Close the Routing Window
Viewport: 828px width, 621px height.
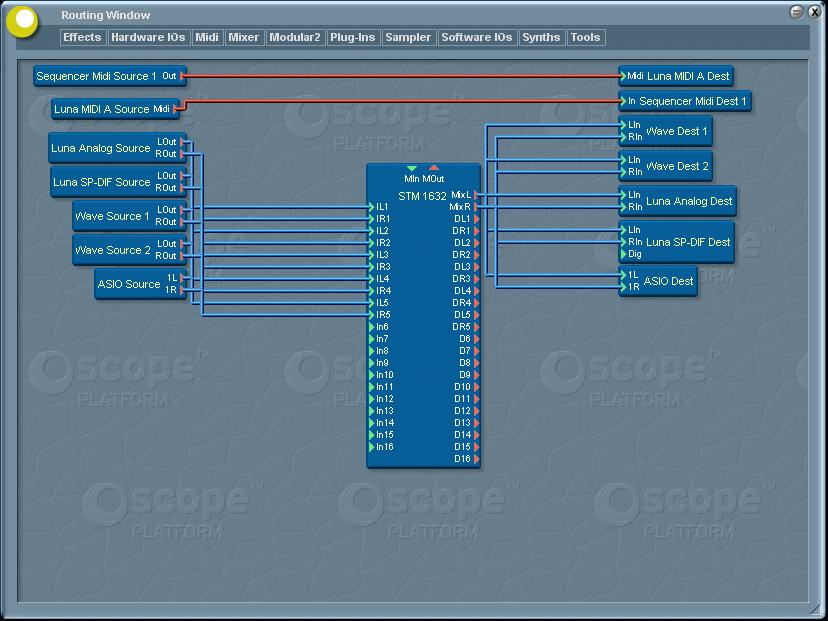814,12
